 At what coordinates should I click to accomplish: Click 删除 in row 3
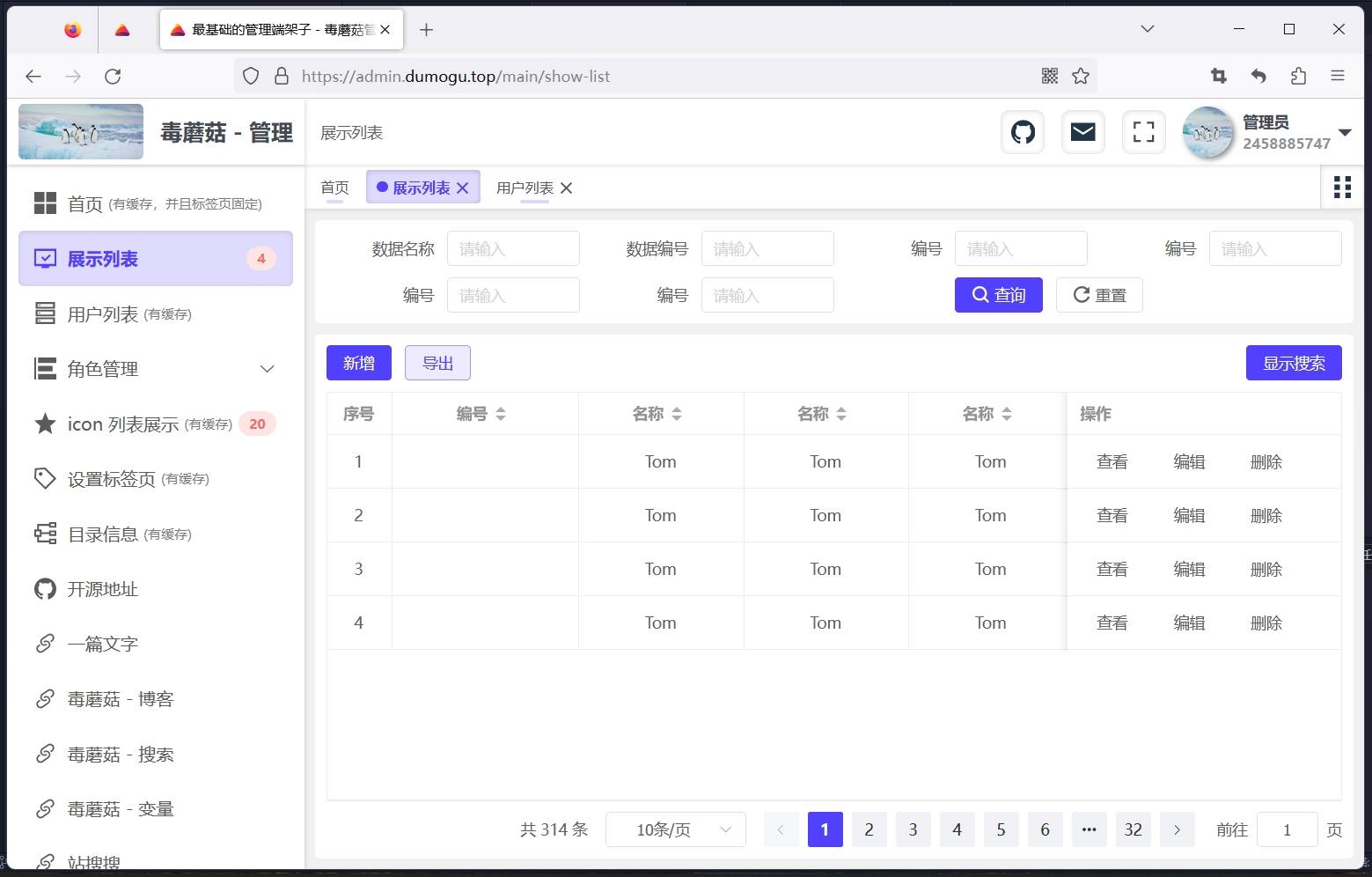(1266, 570)
